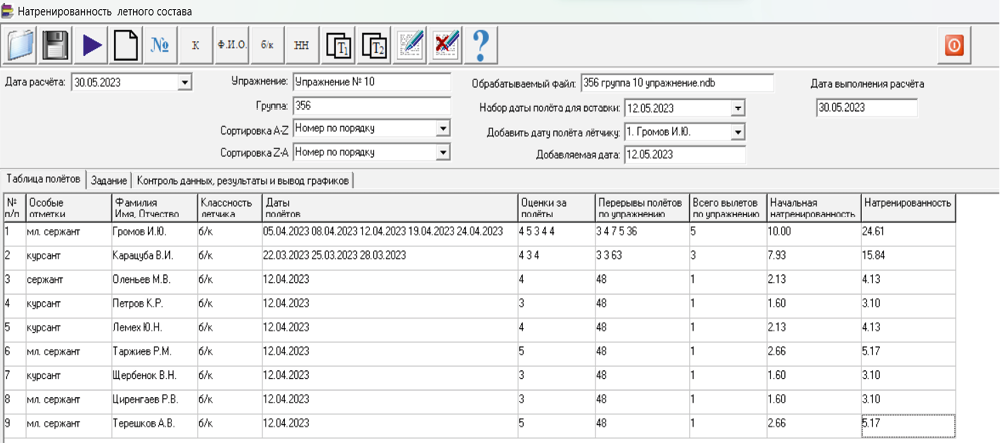Click the сержант cell in row 3
Viewport: 1000px width, 443px height.
[x=67, y=281]
